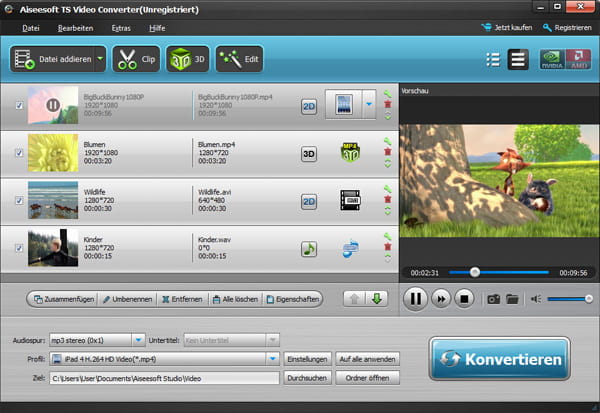
Task: Adjust the volume slider
Action: pyautogui.click(x=570, y=299)
